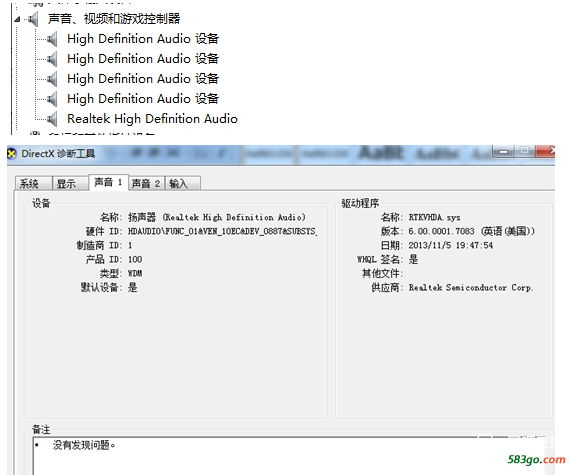Click the speaker icon beside 声音、视频和游戏控制器
571x475 pixels.
tap(34, 19)
